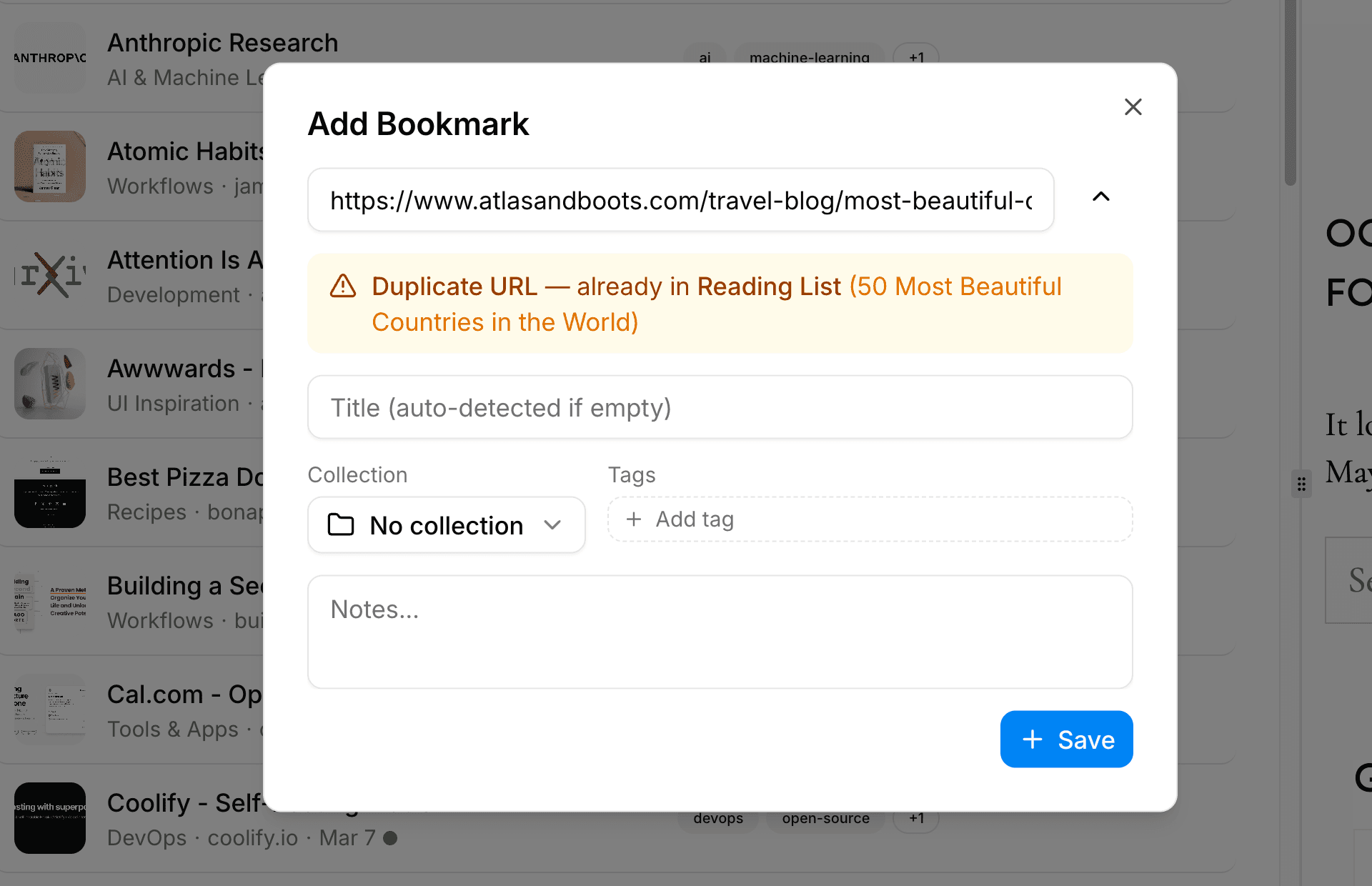The height and width of the screenshot is (886, 1372).
Task: Select the Anthropic Research title text
Action: (x=223, y=43)
